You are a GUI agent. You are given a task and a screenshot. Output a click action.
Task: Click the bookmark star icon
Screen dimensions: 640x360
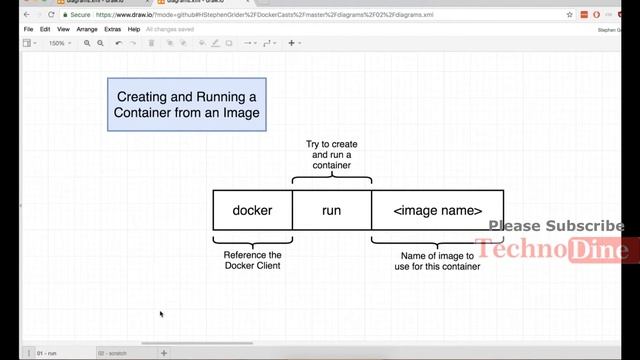[x=569, y=15]
